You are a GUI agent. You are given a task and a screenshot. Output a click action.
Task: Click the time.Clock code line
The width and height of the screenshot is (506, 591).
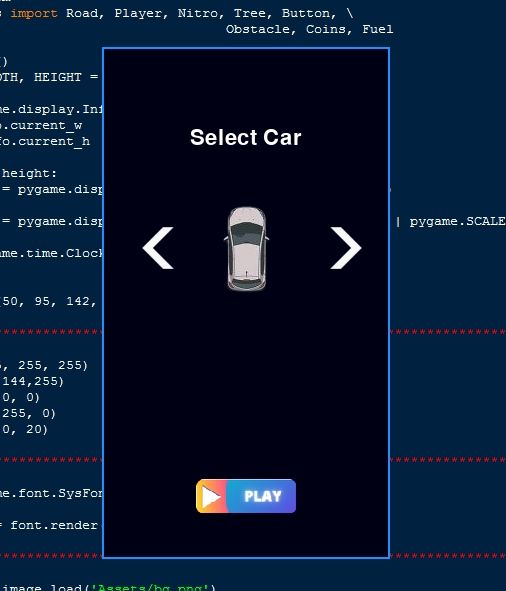[x=51, y=253]
